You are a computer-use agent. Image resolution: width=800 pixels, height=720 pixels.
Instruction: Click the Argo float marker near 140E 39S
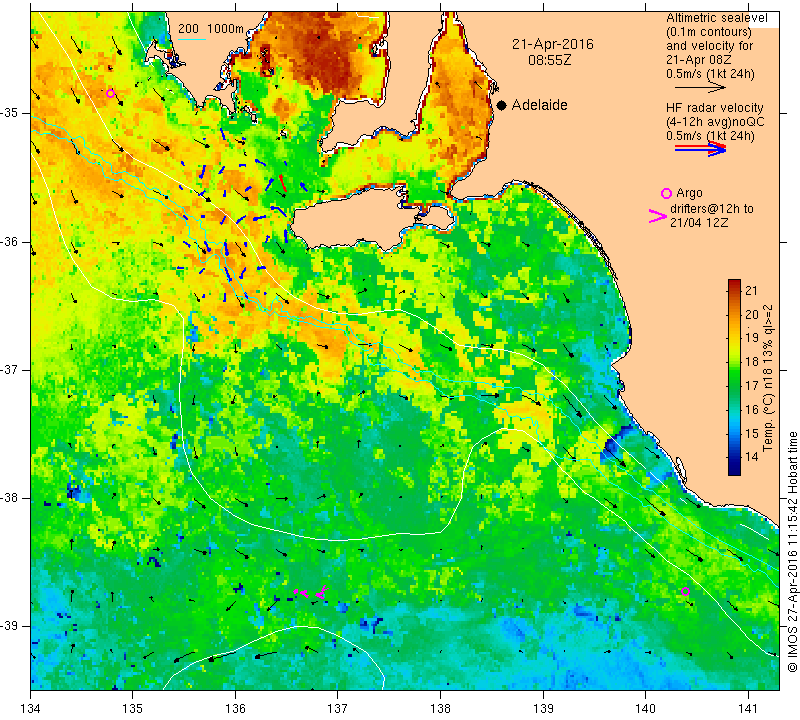[x=685, y=591]
